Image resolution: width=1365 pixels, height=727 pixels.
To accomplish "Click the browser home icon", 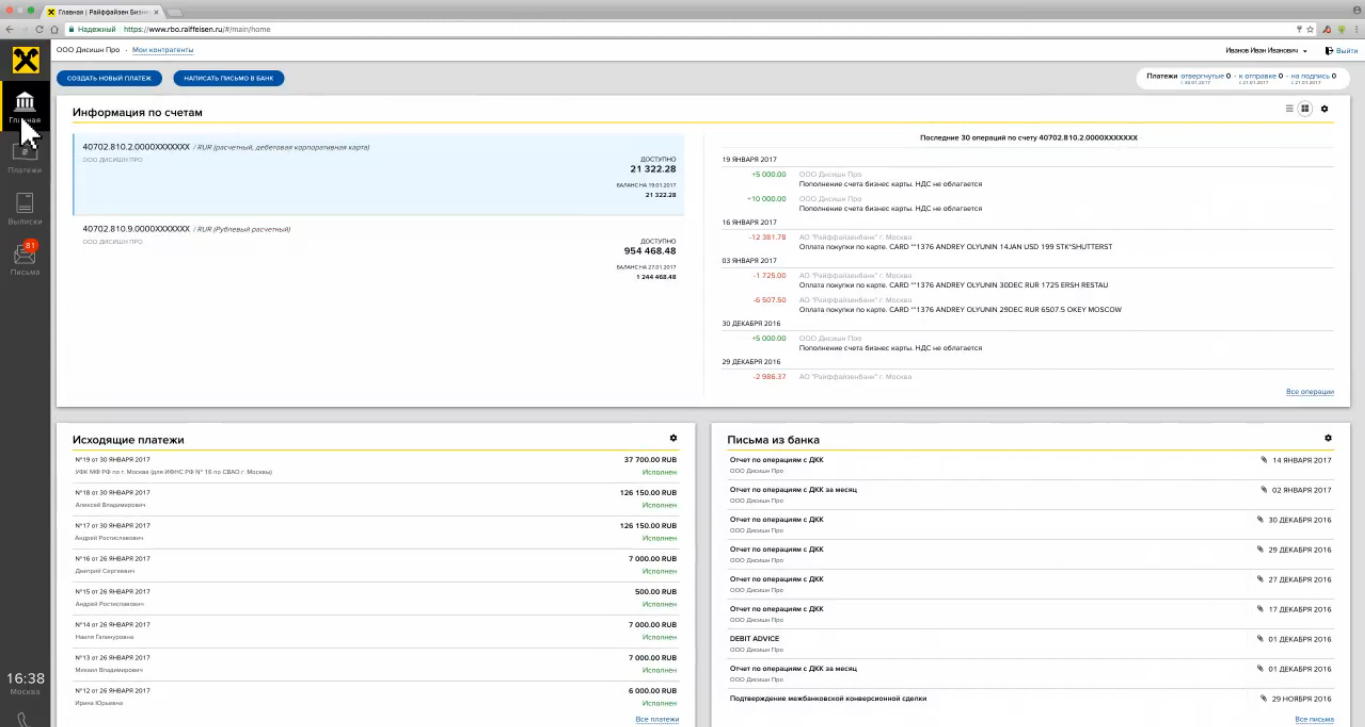I will coord(55,30).
